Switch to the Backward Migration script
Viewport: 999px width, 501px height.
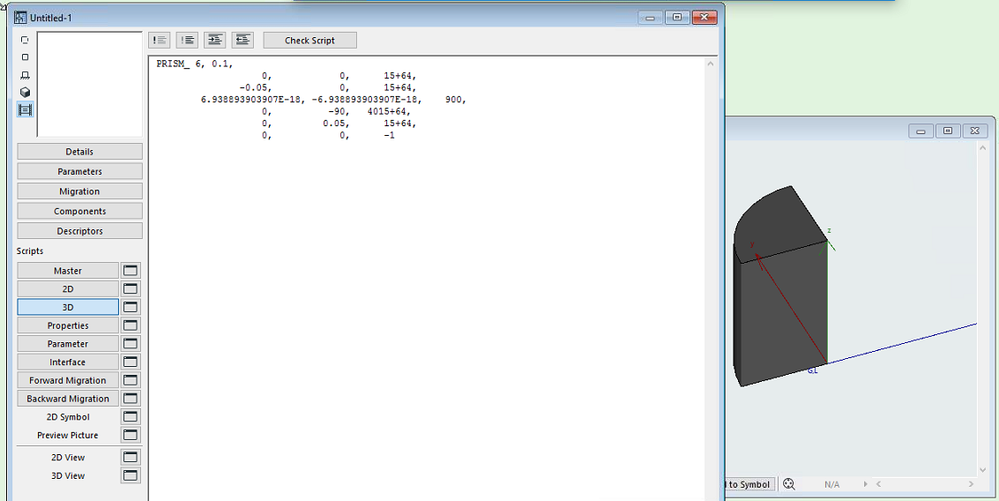[68, 398]
